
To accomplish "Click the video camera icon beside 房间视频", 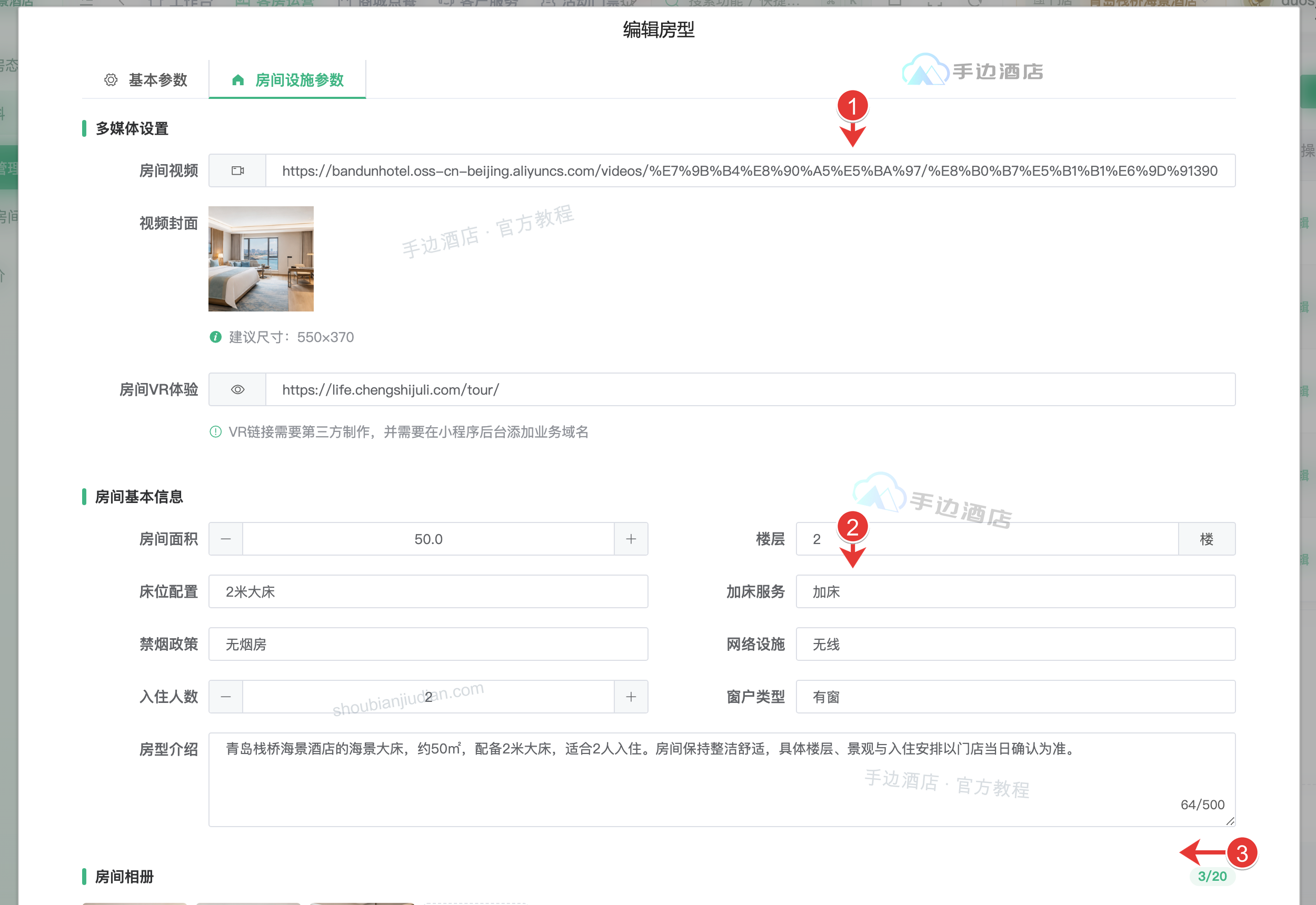I will coord(238,170).
